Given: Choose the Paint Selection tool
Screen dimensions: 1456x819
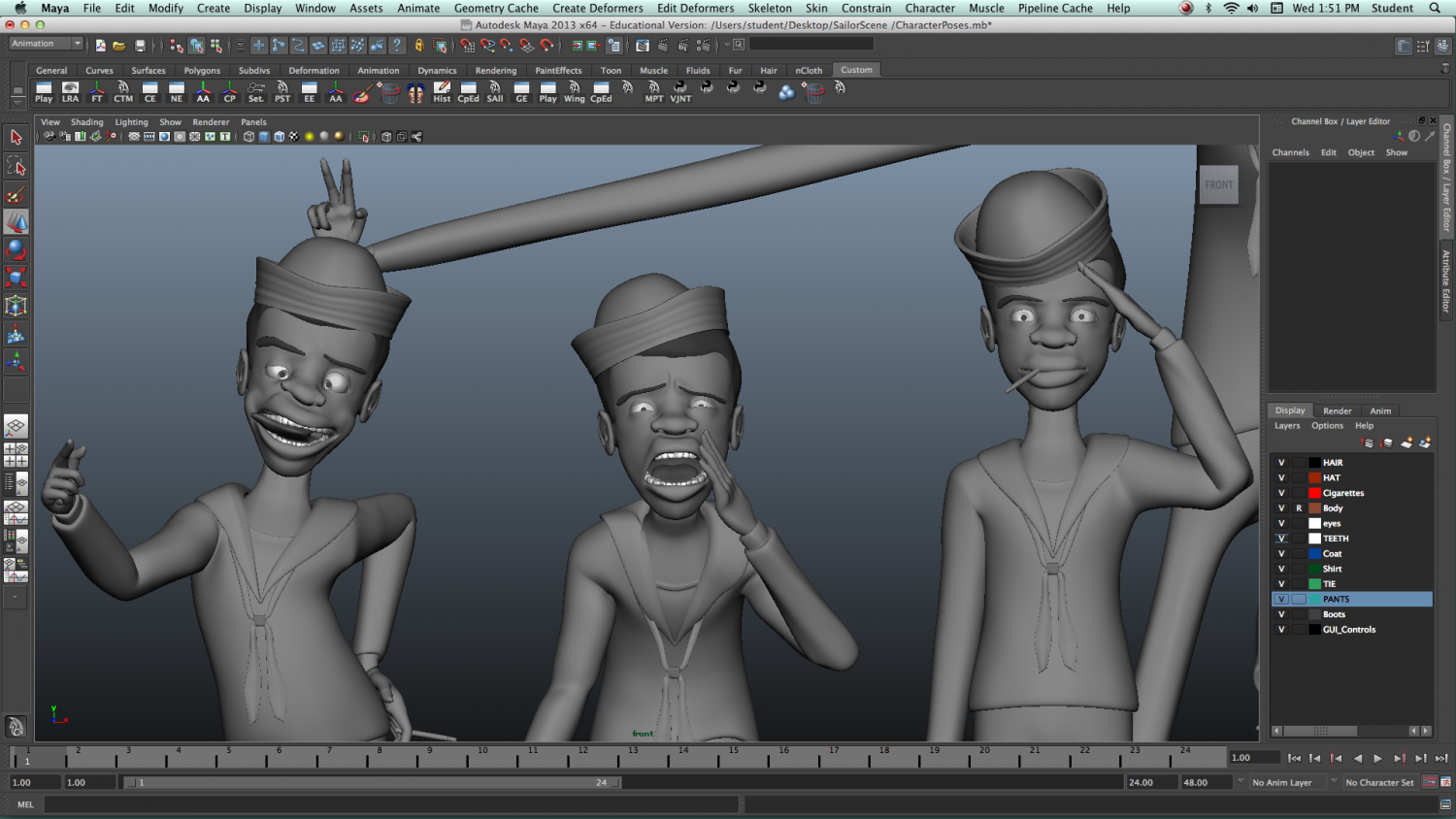Looking at the screenshot, I should coord(16,195).
